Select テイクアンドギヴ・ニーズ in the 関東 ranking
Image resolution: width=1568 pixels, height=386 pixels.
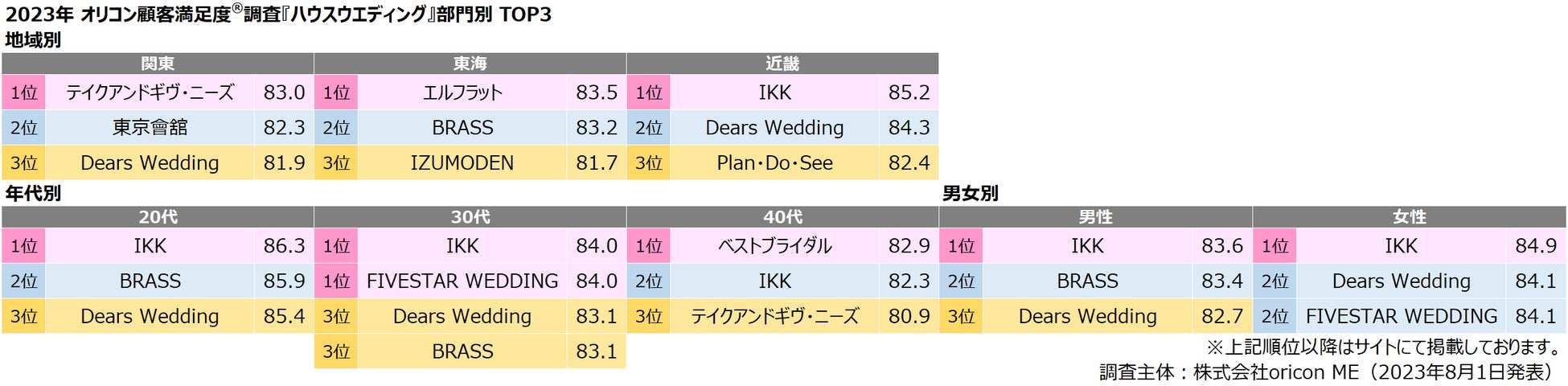point(150,92)
